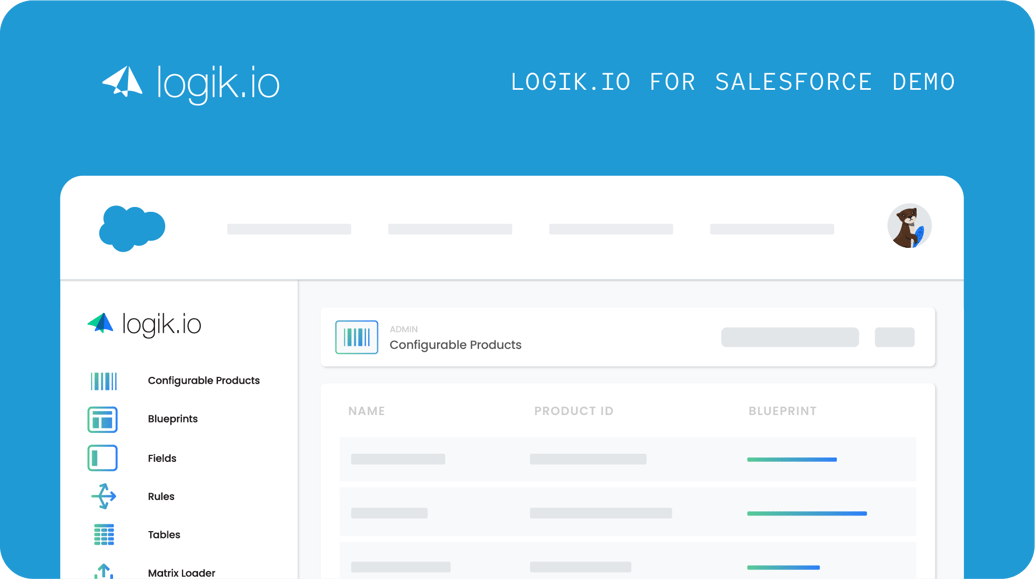Sort by the NAME column header
Viewport: 1035px width, 579px height.
[366, 411]
